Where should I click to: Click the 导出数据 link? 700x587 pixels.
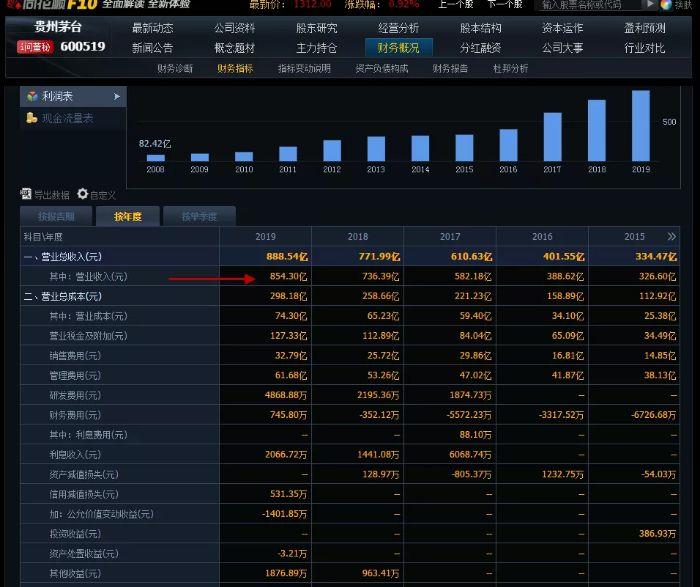click(52, 195)
